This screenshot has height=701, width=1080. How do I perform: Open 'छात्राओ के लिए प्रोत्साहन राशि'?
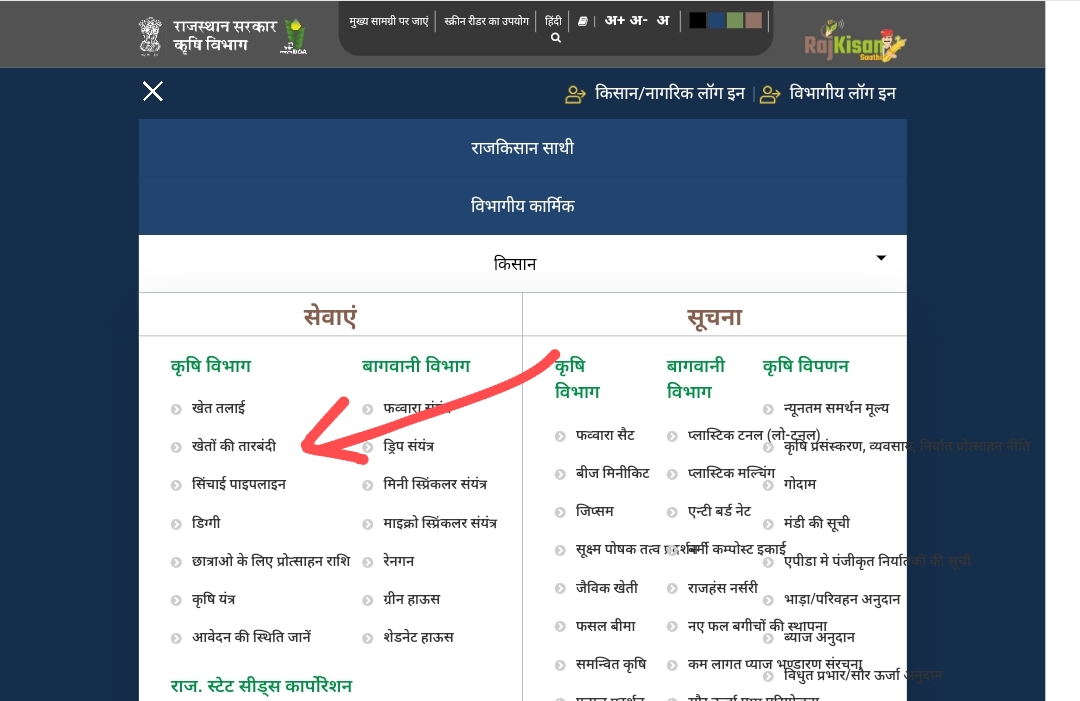pos(271,561)
